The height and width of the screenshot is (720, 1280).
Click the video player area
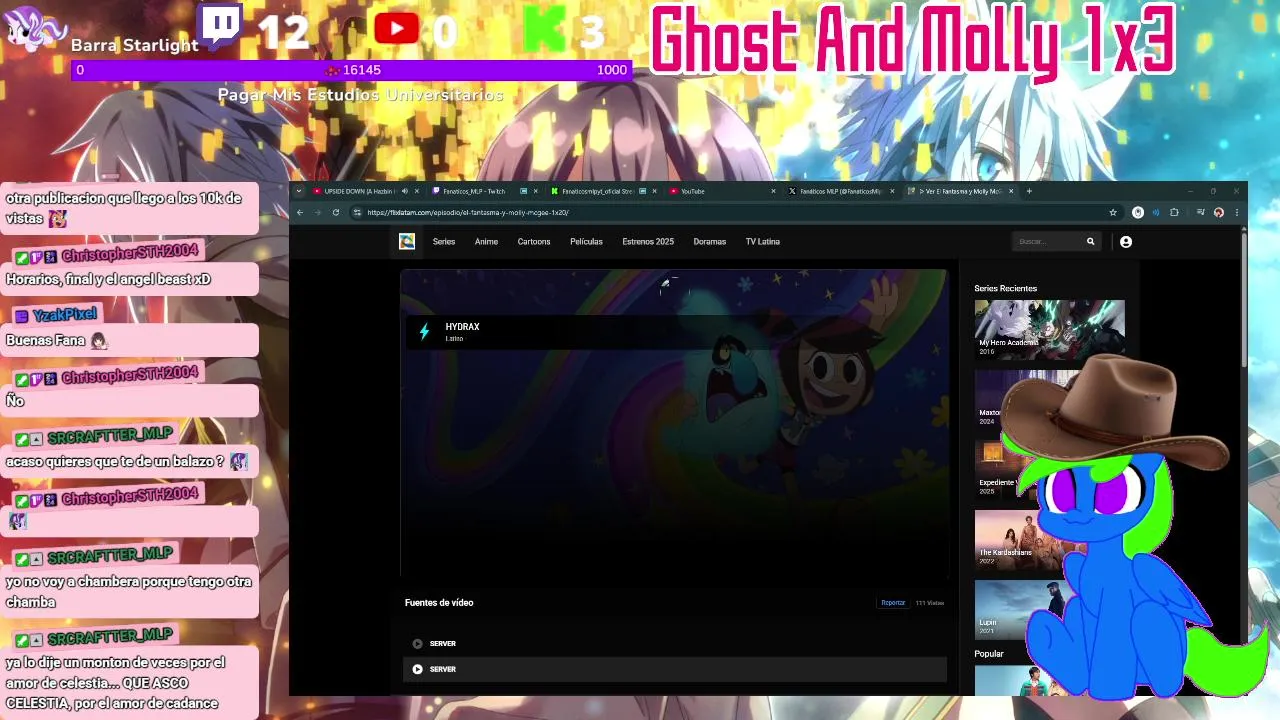click(x=674, y=423)
